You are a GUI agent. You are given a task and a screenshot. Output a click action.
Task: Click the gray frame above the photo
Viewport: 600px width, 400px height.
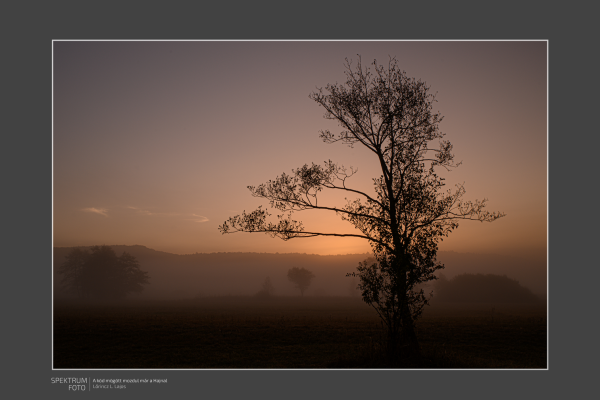(300, 20)
